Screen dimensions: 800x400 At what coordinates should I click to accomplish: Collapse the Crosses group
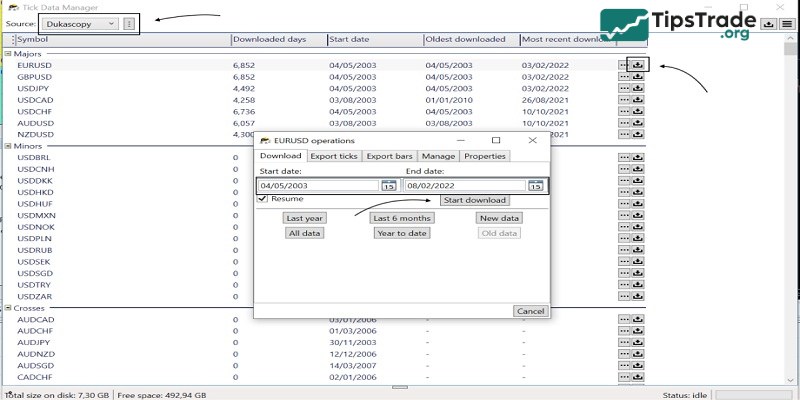point(8,308)
